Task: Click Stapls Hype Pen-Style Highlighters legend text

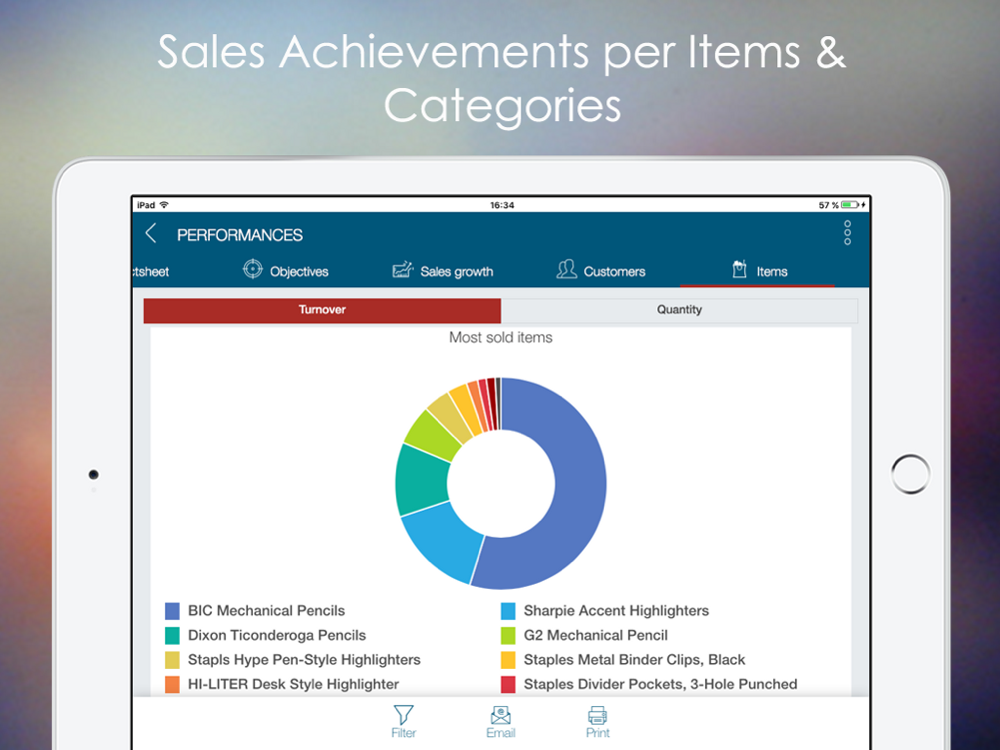Action: pyautogui.click(x=304, y=659)
